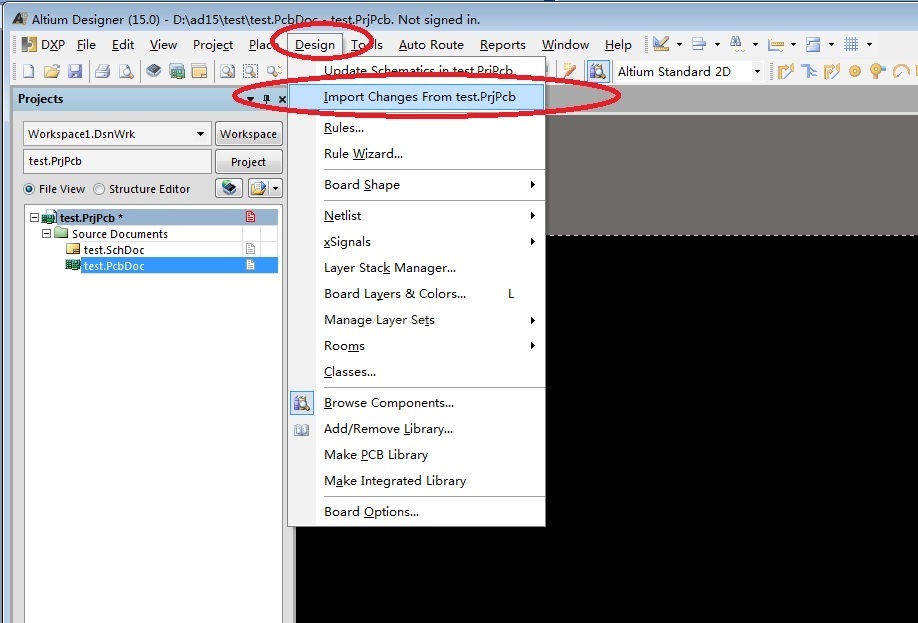Collapse the test.PrjPcb tree node
The width and height of the screenshot is (918, 623).
tap(35, 217)
